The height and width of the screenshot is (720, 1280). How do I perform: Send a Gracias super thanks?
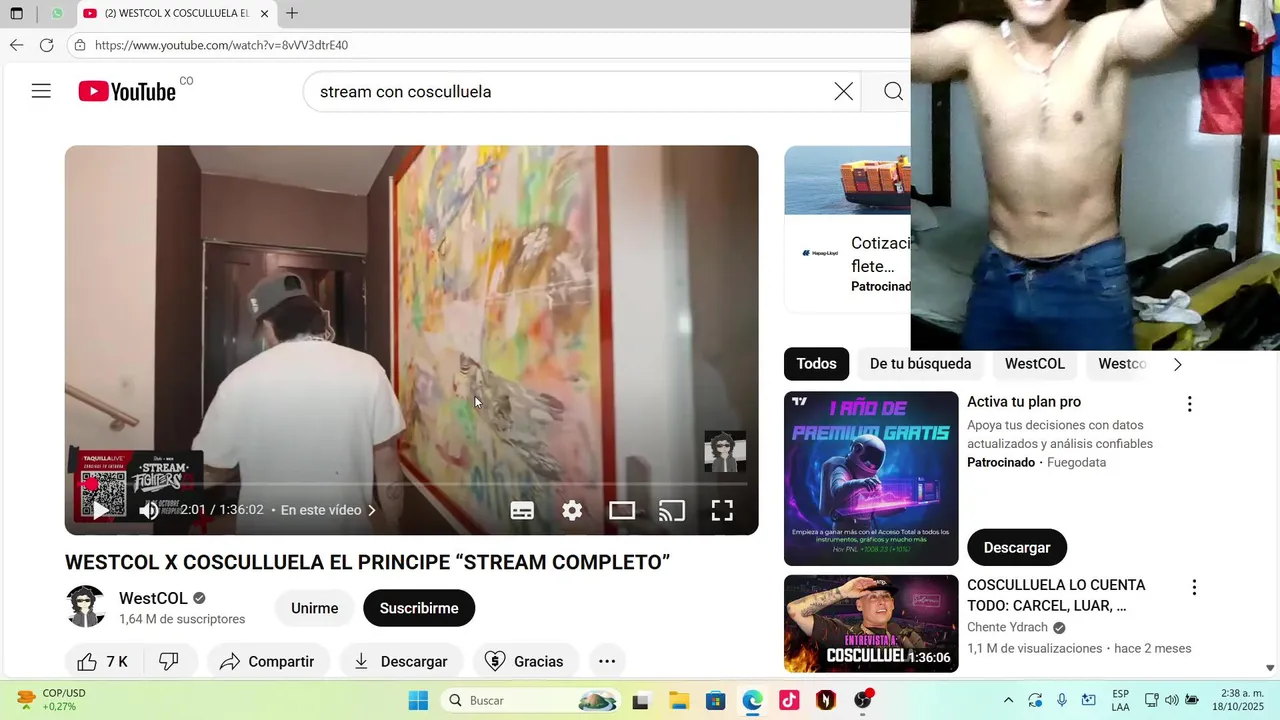[x=524, y=661]
